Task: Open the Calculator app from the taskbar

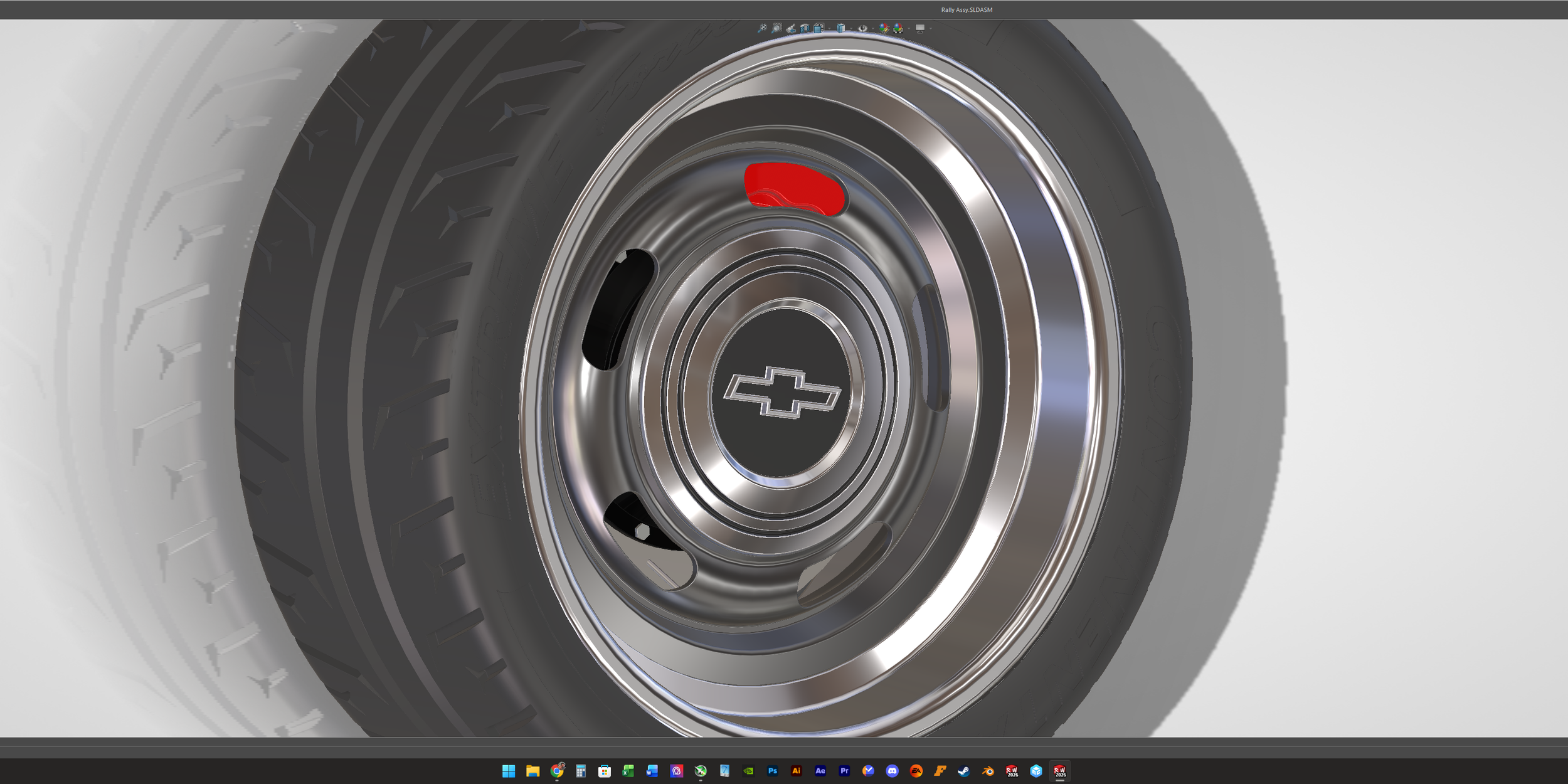Action: click(x=581, y=771)
